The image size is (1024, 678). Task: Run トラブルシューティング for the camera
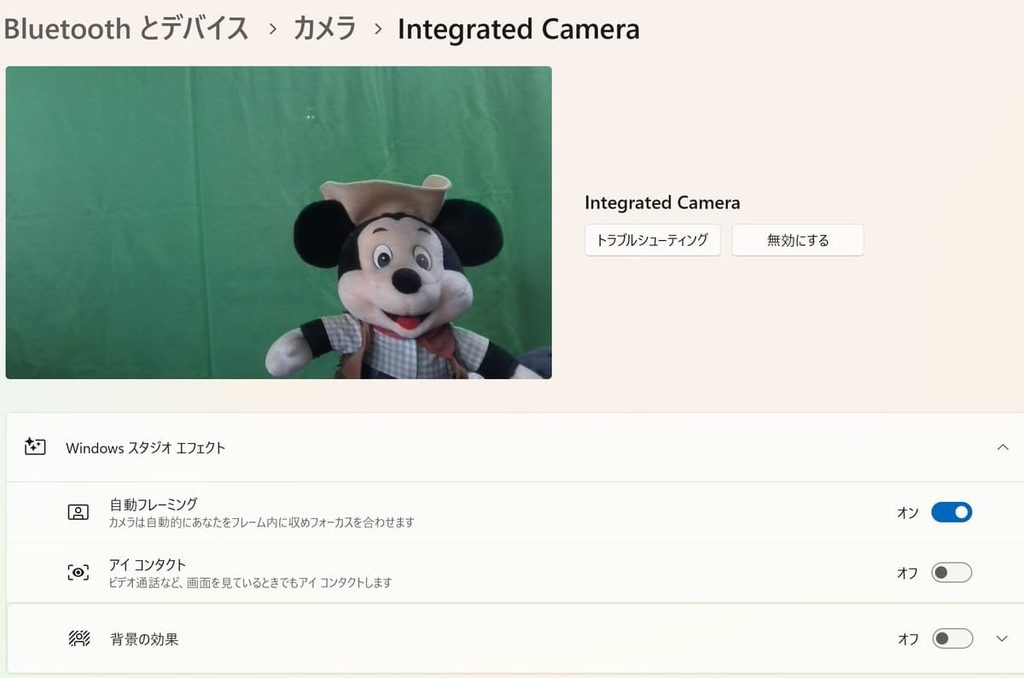tap(652, 240)
